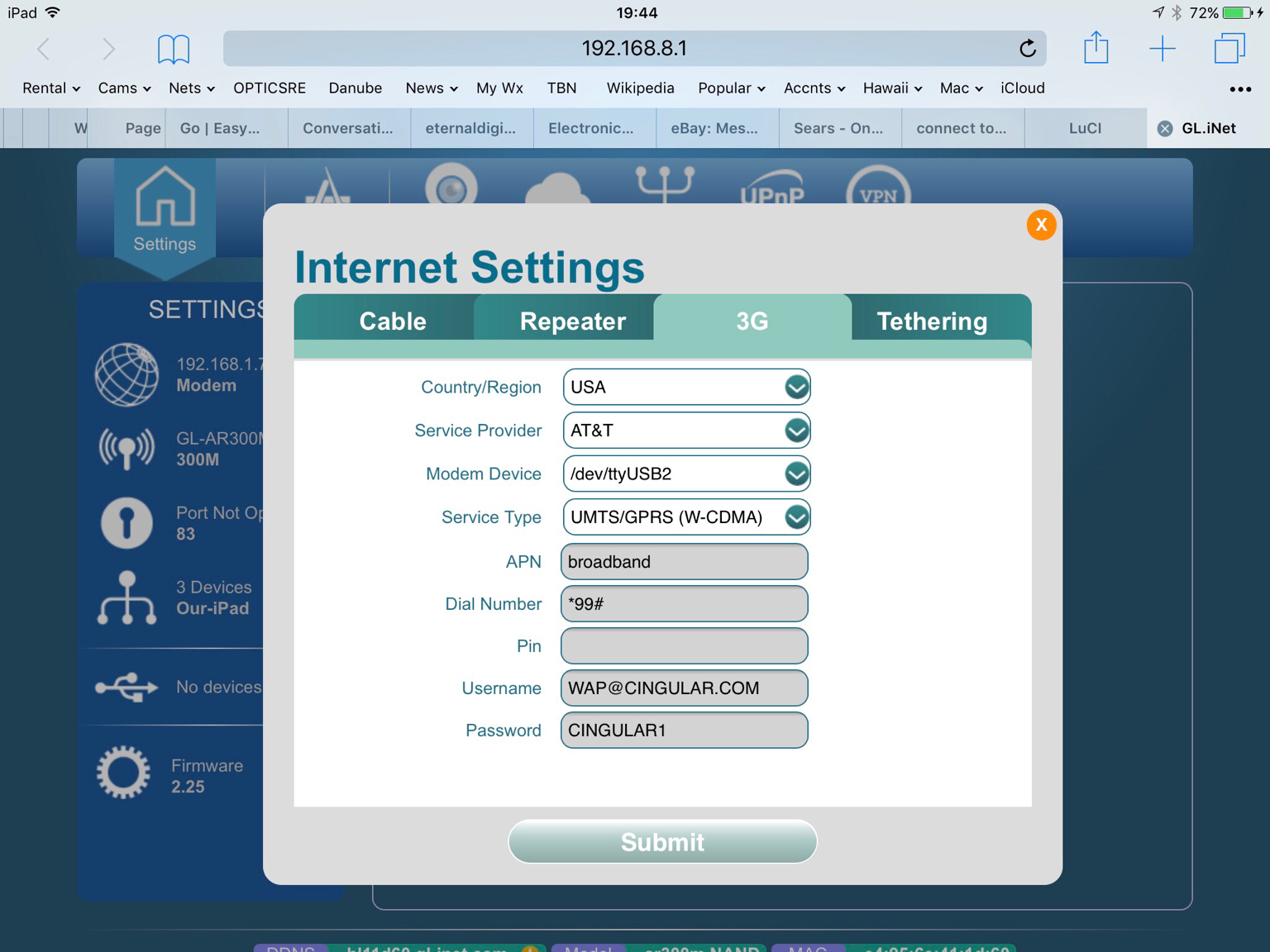Click the Settings home icon
The width and height of the screenshot is (1270, 952).
(x=165, y=198)
